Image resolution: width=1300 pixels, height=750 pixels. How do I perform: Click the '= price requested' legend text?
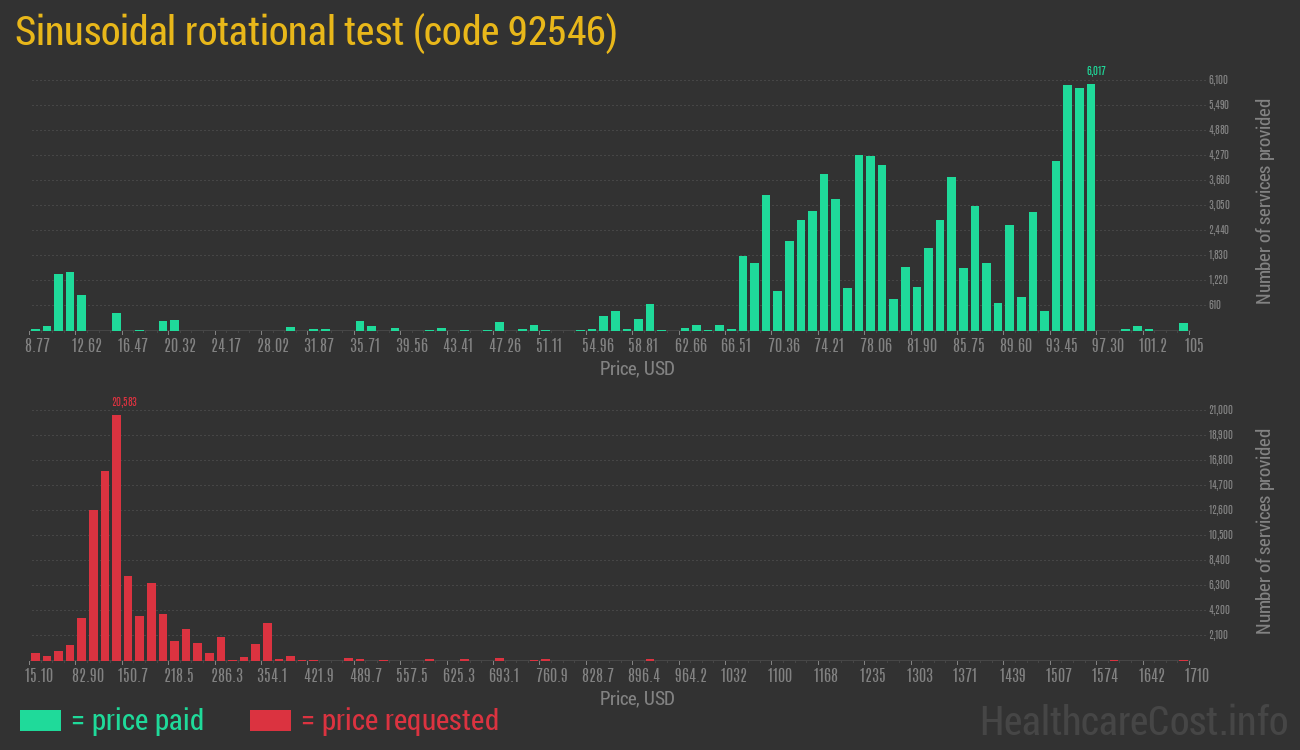coord(399,720)
